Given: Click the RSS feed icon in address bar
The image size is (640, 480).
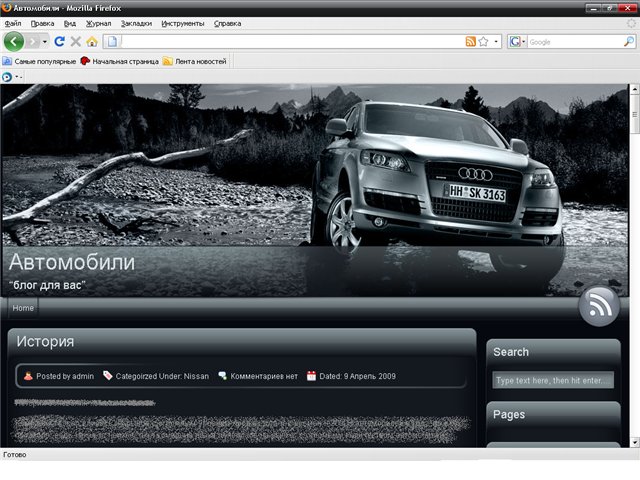Looking at the screenshot, I should click(471, 42).
